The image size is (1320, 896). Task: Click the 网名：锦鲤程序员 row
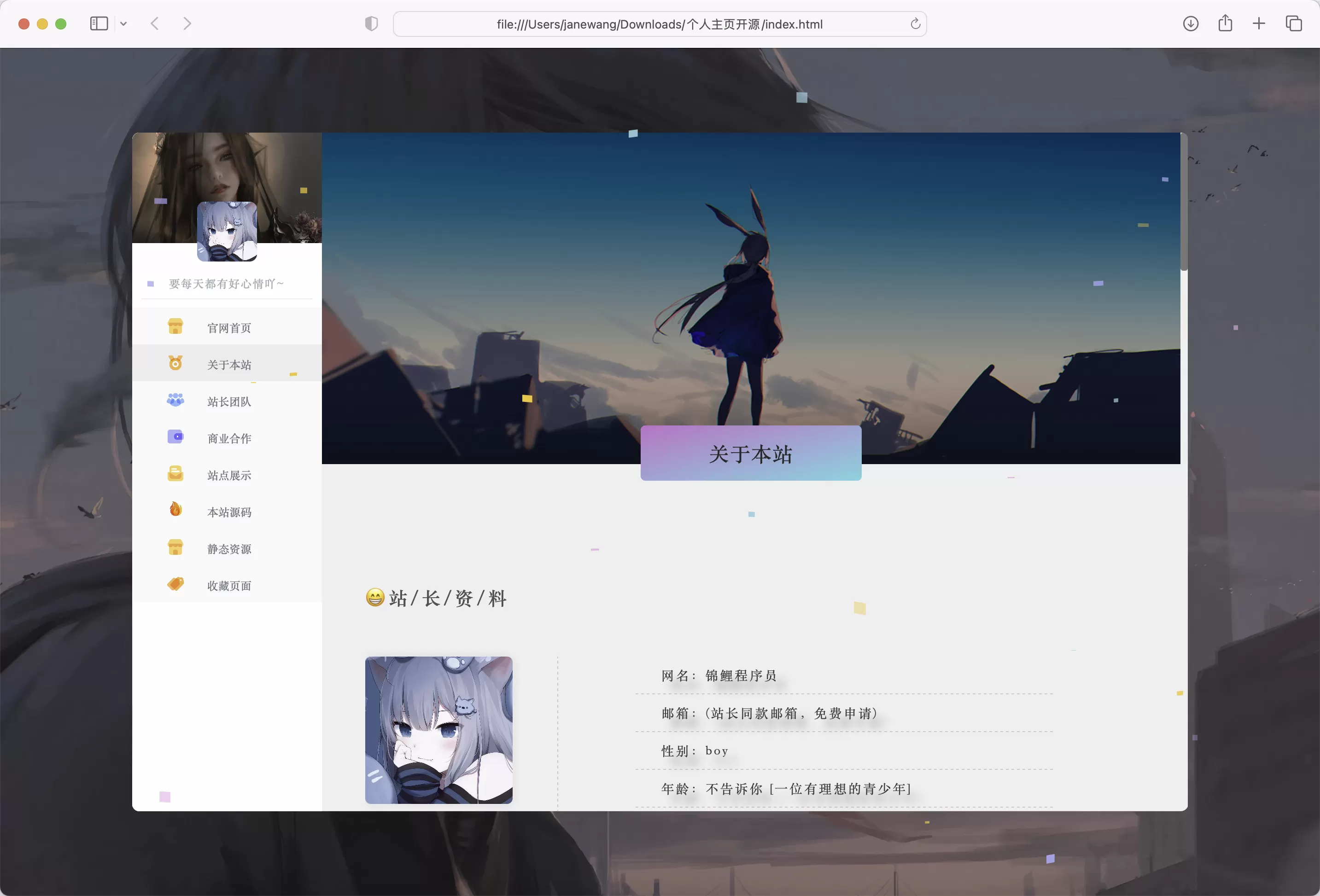click(x=844, y=676)
